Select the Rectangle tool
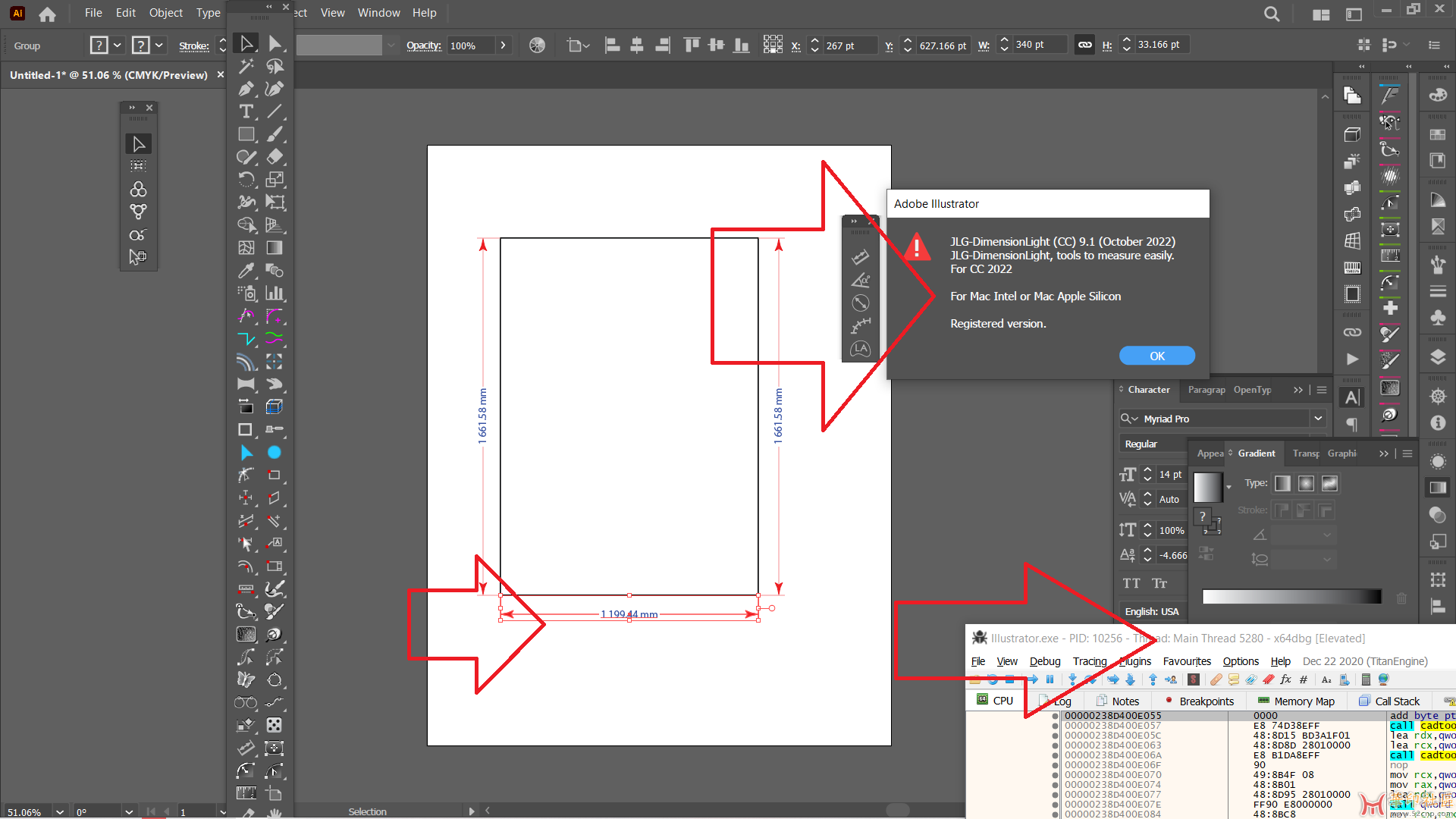The width and height of the screenshot is (1456, 819). [246, 134]
